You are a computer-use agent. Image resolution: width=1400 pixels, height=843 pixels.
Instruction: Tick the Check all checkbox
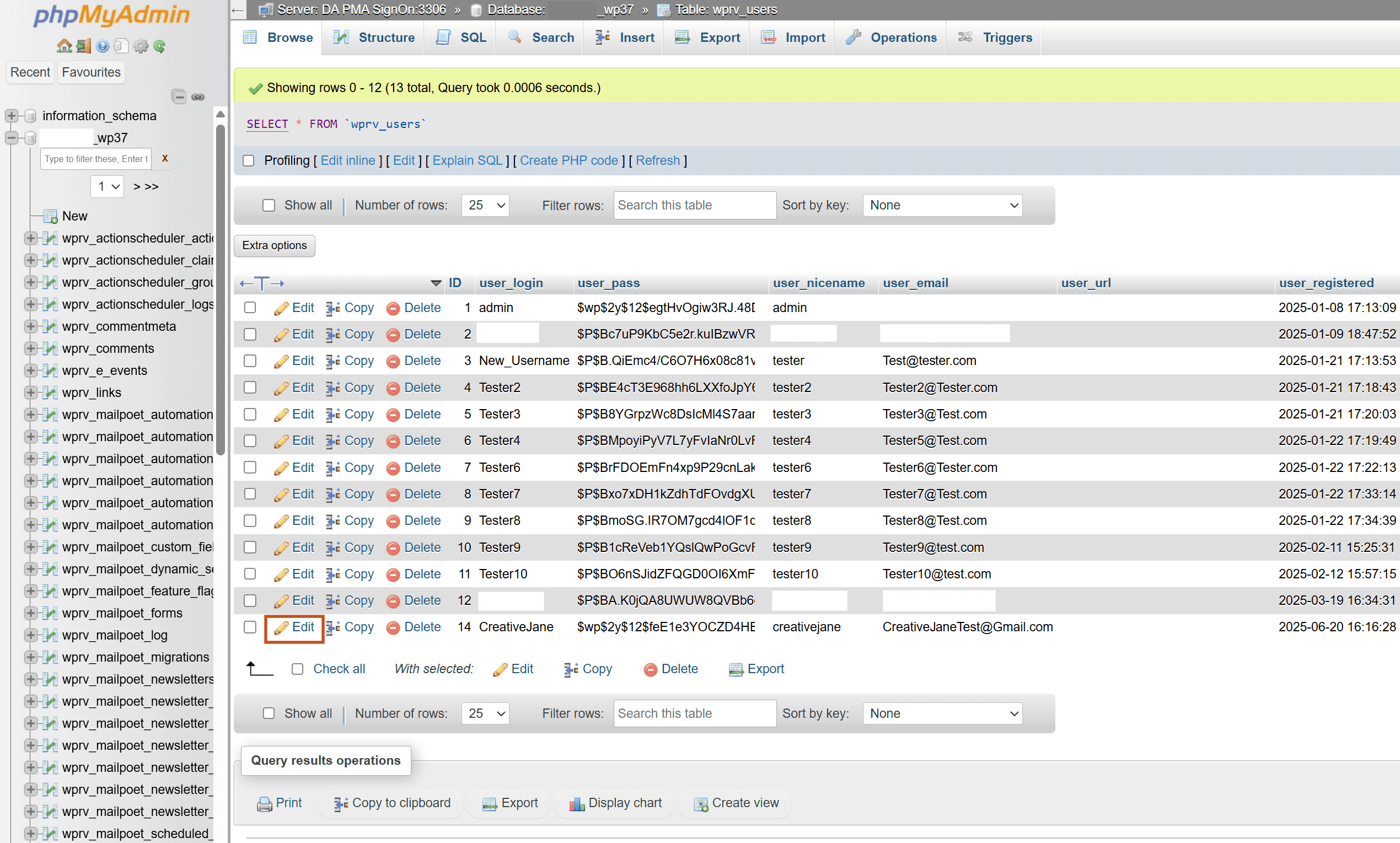coord(297,669)
